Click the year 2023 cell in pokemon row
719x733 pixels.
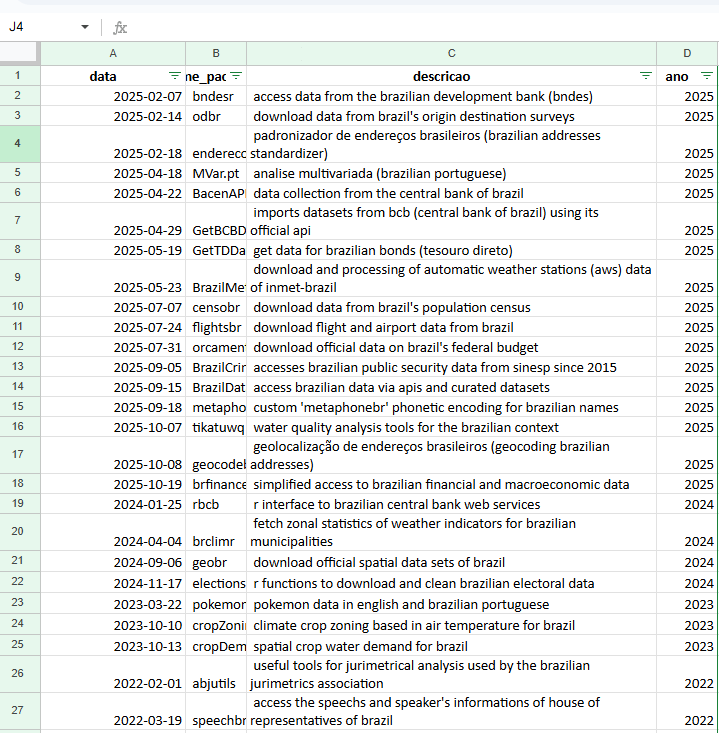click(x=687, y=604)
